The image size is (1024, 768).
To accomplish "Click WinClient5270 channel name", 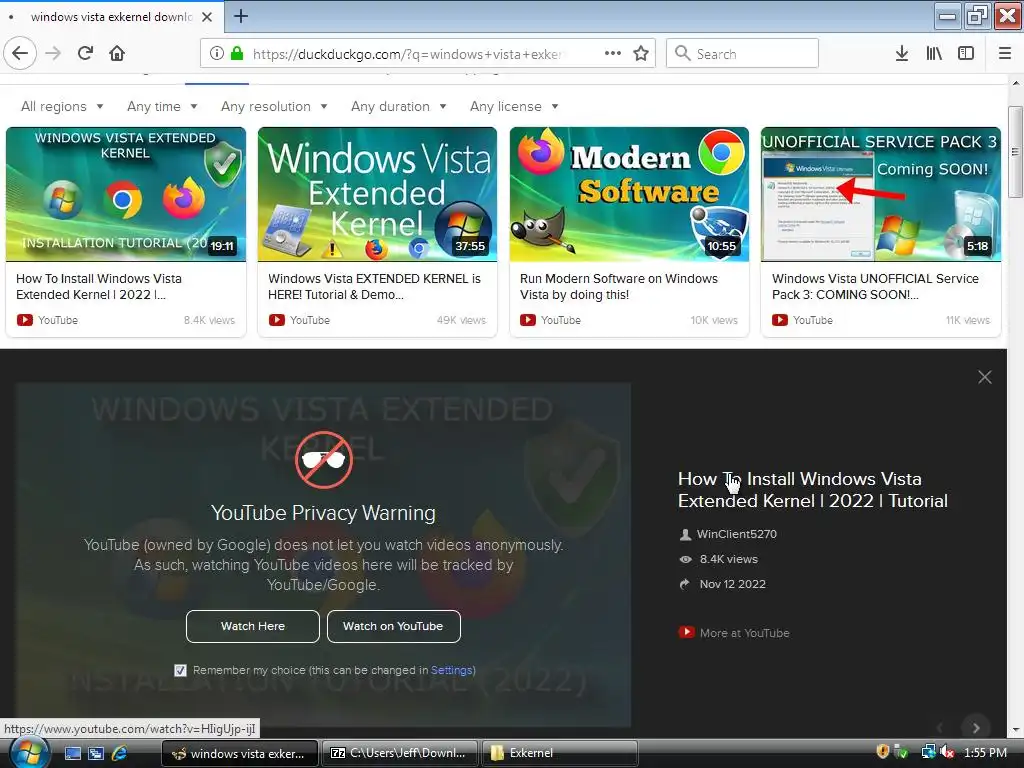I will click(737, 534).
